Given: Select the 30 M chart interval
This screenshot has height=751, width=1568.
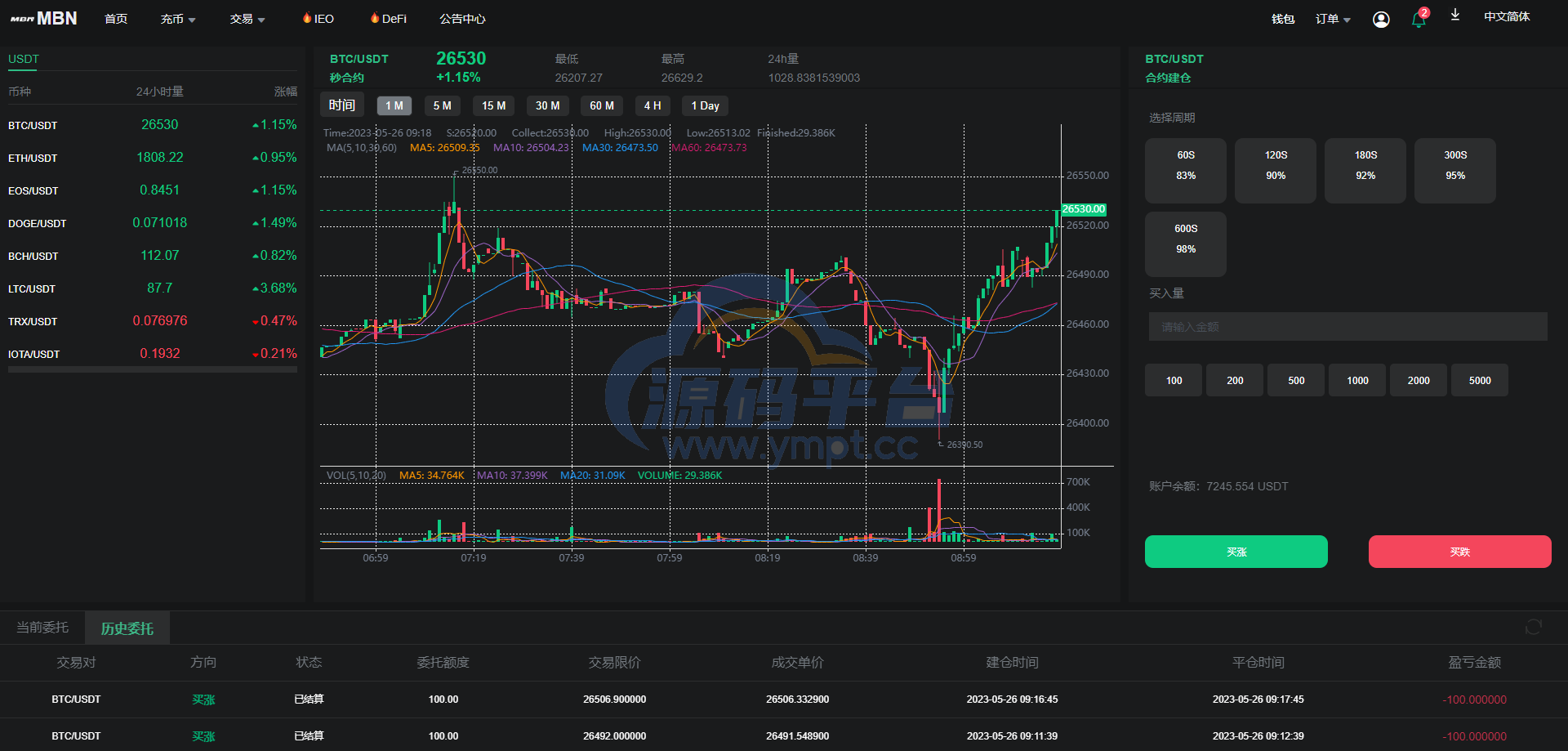Looking at the screenshot, I should (548, 105).
